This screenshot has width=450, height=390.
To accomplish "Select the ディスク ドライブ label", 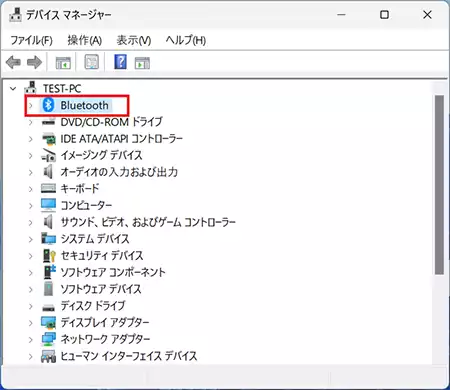I will 93,306.
